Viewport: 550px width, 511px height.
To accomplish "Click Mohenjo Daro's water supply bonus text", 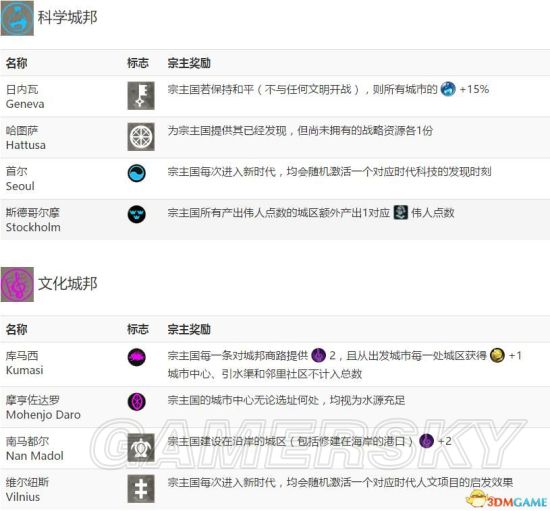I will point(286,400).
